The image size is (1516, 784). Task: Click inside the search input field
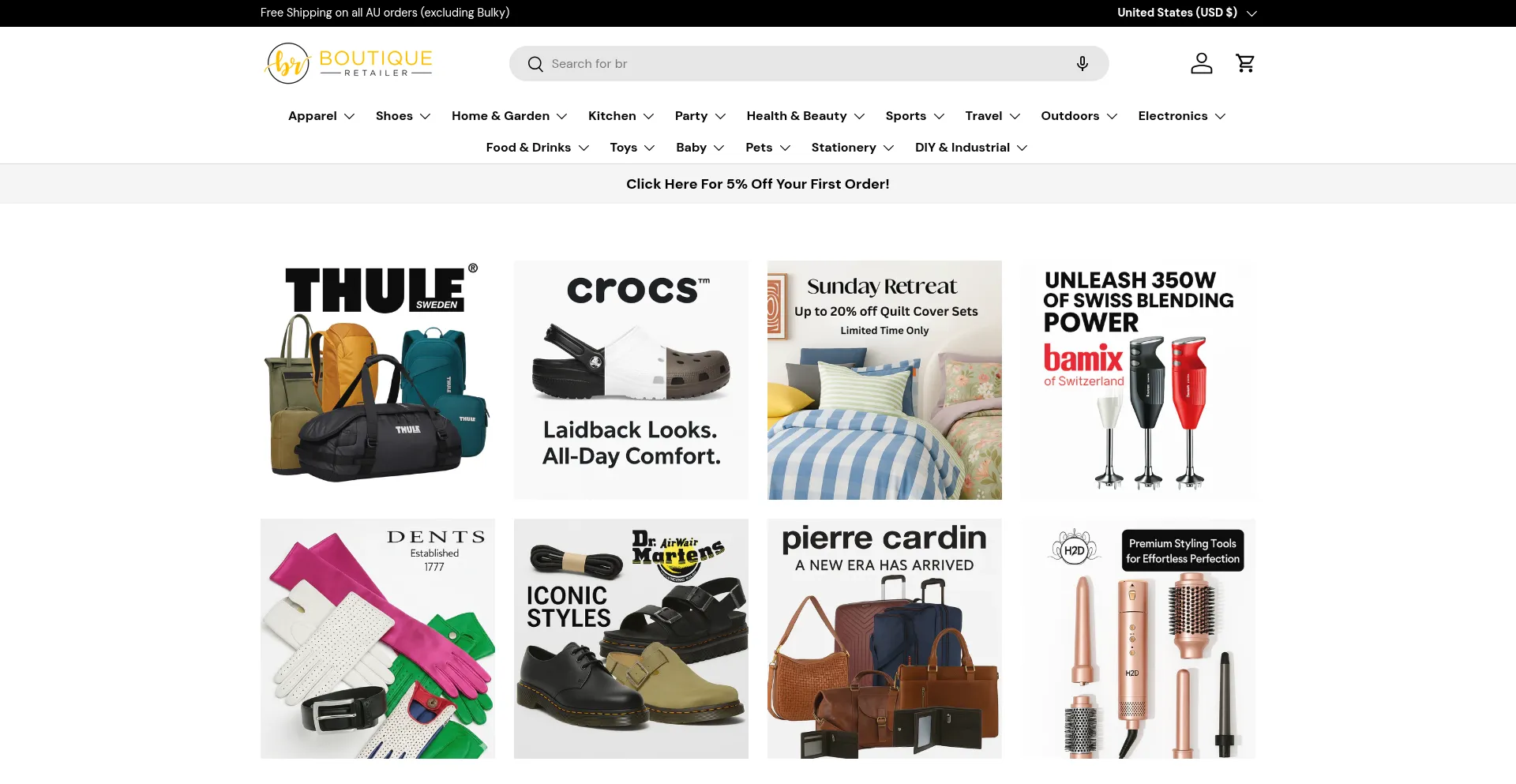805,64
